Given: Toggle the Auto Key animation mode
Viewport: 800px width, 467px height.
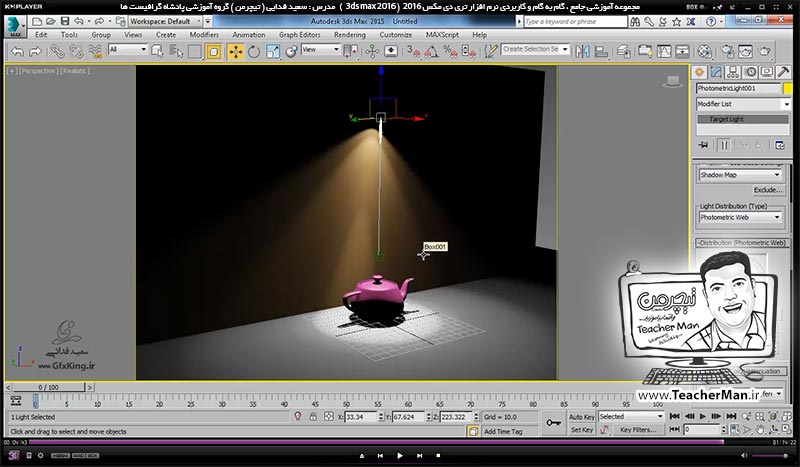Looking at the screenshot, I should pyautogui.click(x=582, y=417).
